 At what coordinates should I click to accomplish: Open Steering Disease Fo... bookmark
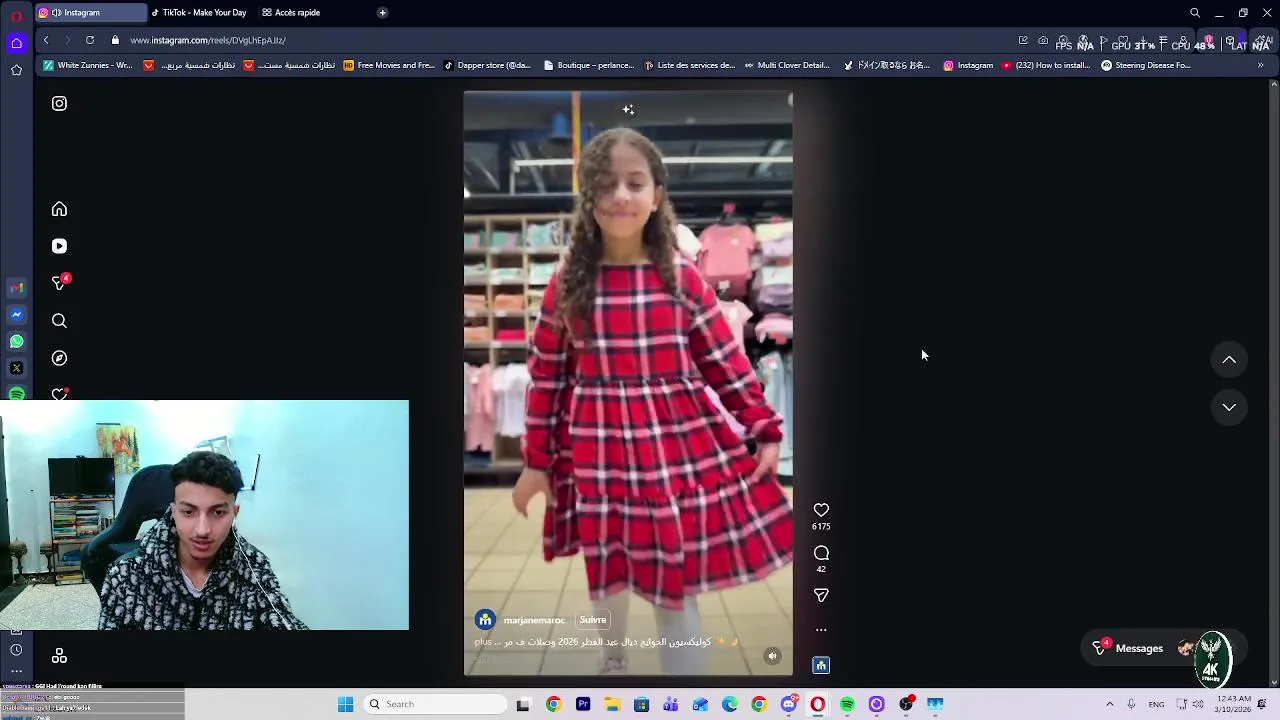point(1146,65)
